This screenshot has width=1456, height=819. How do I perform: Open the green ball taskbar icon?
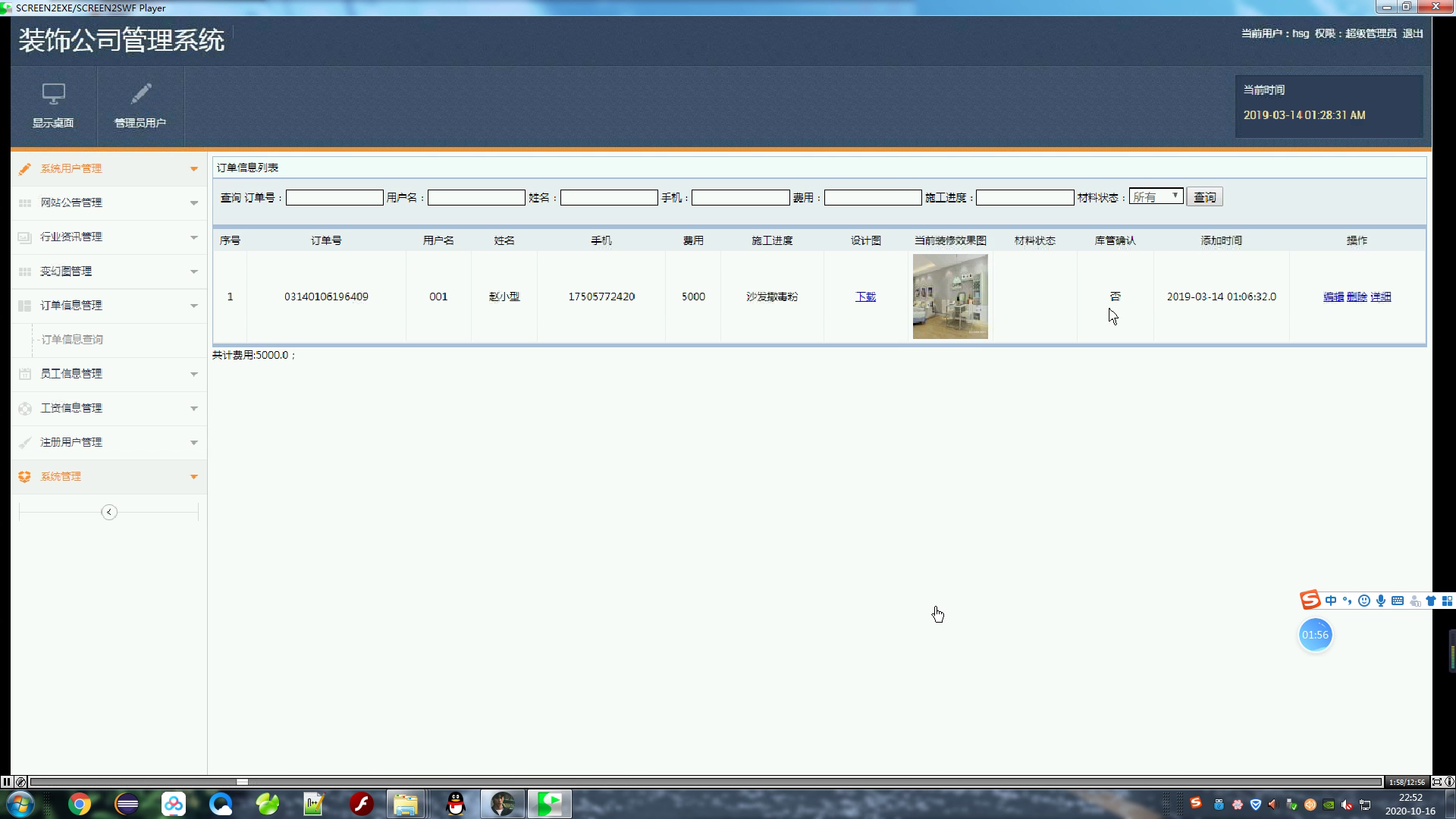(x=268, y=804)
